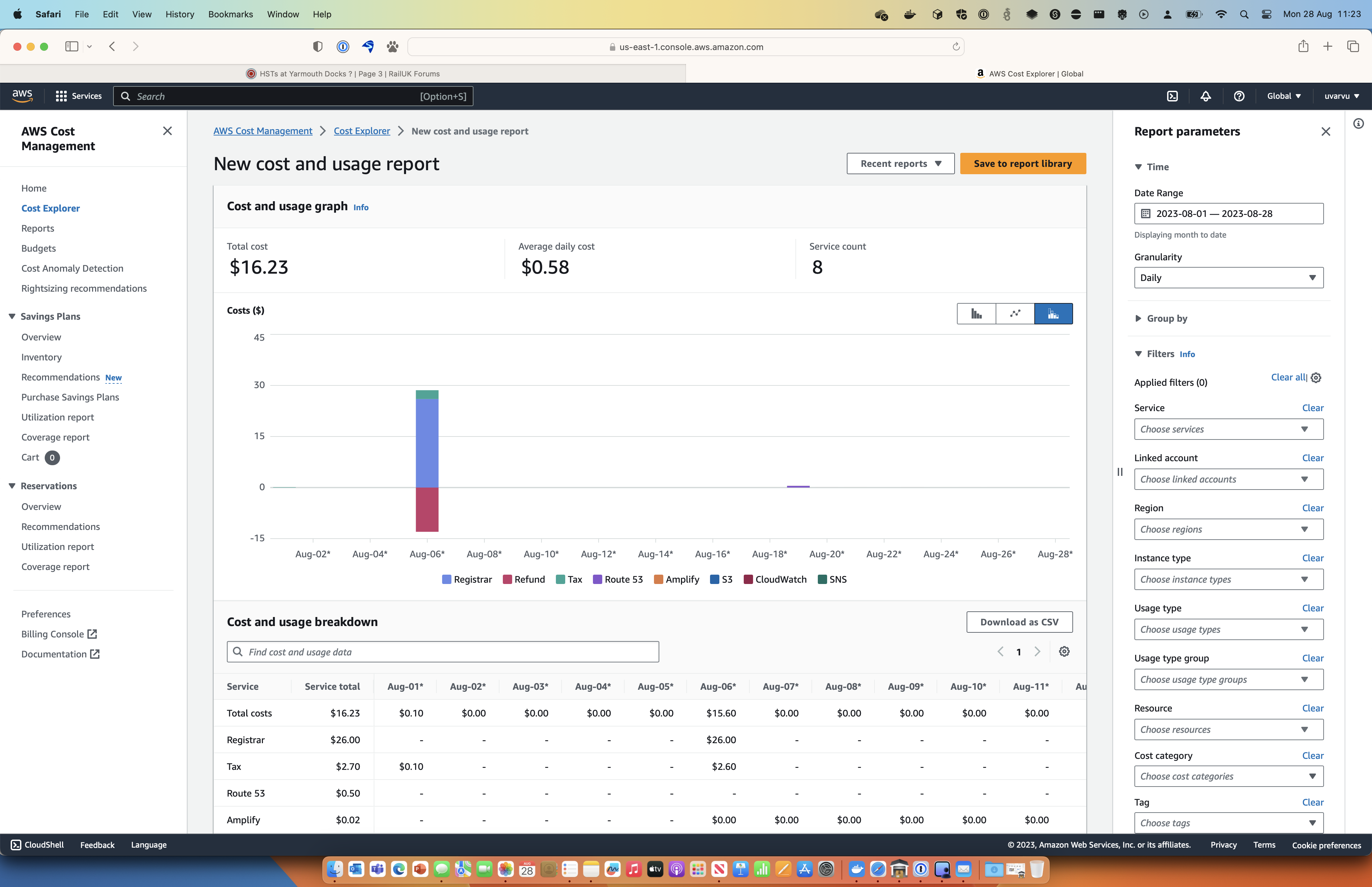Toggle the Registrar legend series

click(467, 579)
